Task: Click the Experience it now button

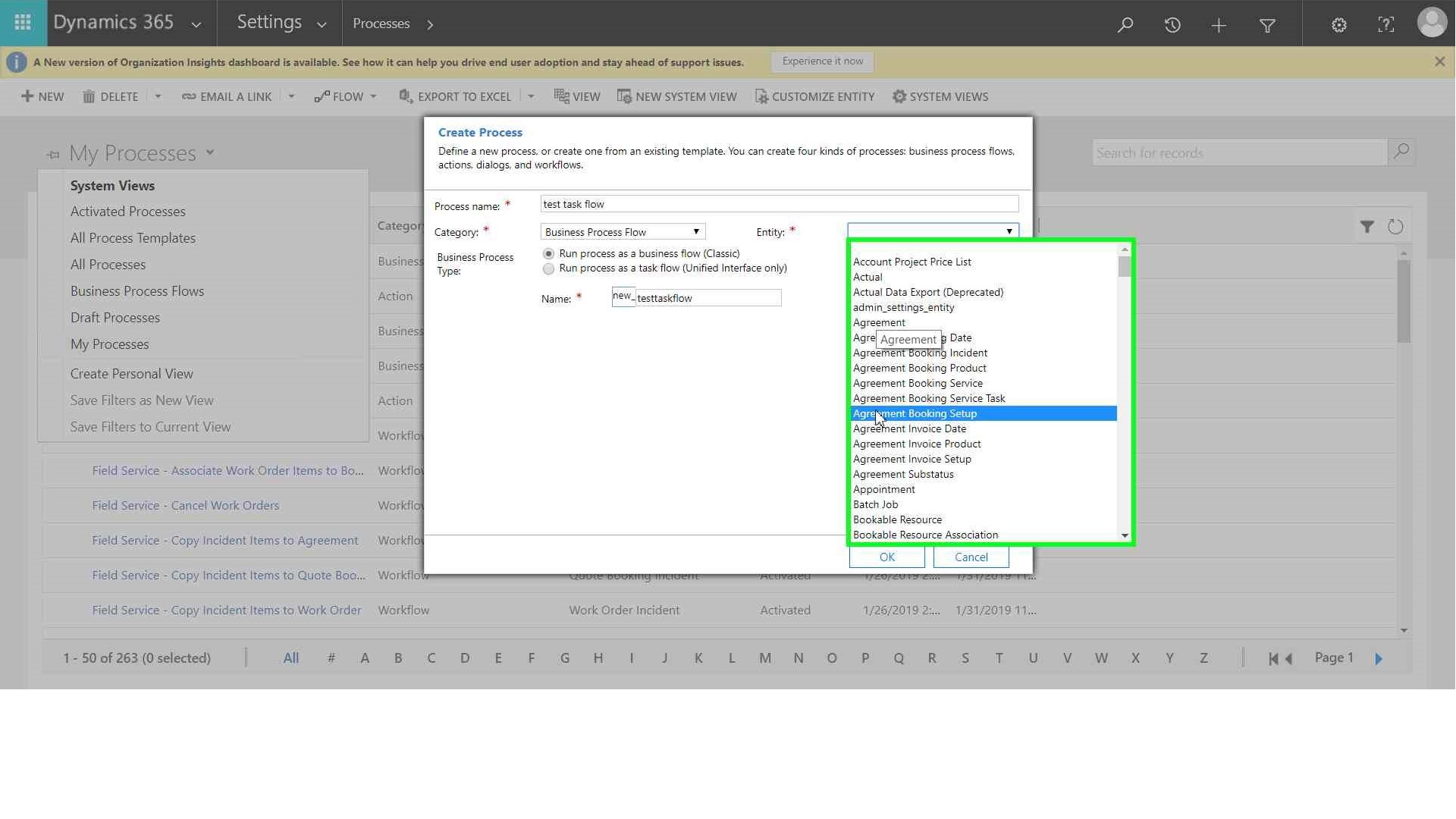Action: pos(822,61)
